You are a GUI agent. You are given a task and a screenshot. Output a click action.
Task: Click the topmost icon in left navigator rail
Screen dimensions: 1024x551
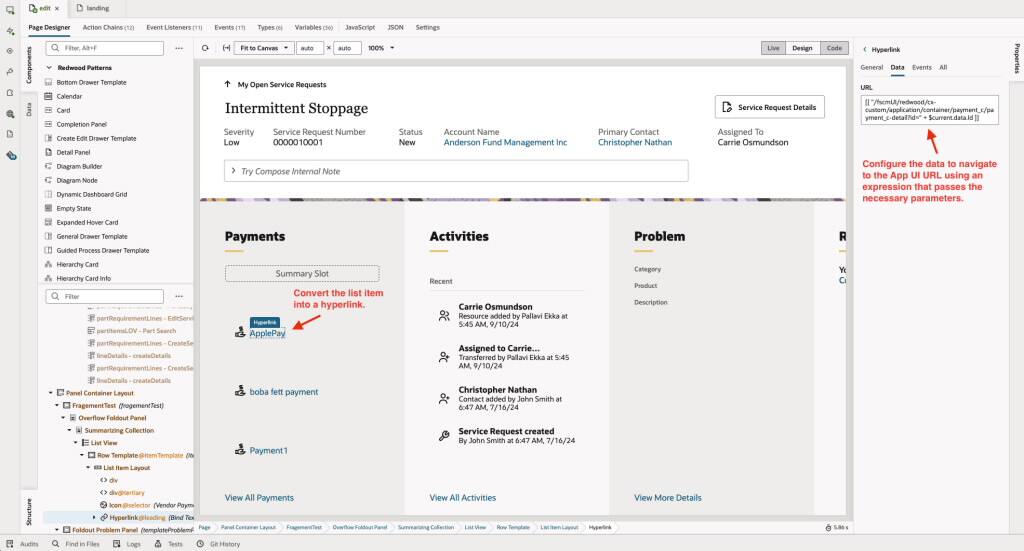coord(10,10)
